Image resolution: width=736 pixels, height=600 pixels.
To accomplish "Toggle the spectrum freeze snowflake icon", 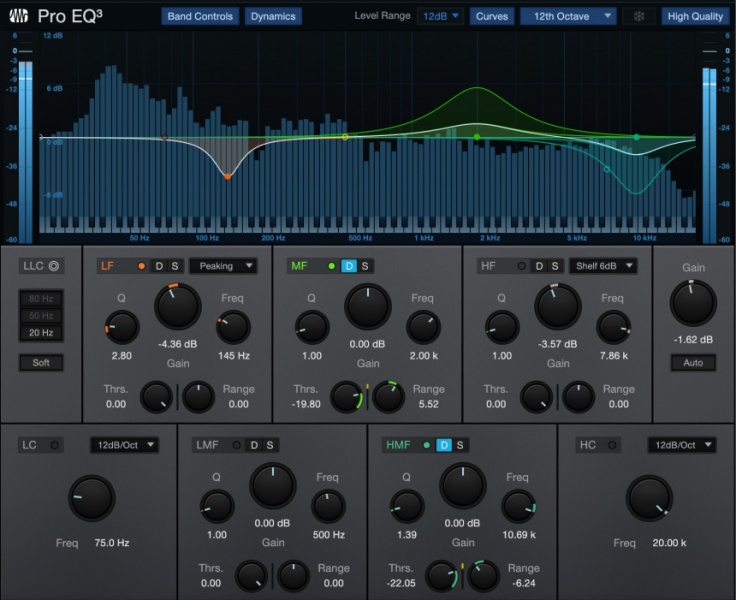I will click(x=638, y=16).
